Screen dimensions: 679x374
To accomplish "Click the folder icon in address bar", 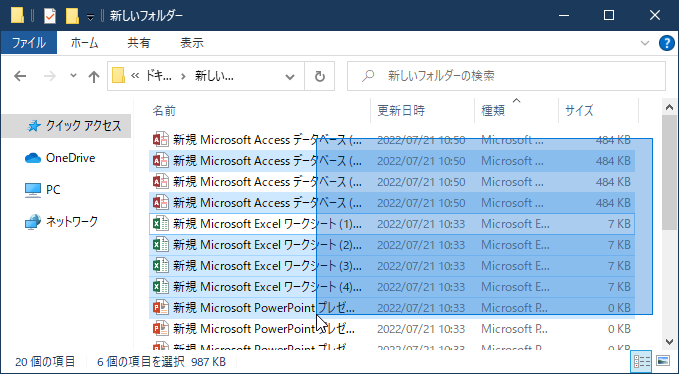I will click(x=118, y=76).
